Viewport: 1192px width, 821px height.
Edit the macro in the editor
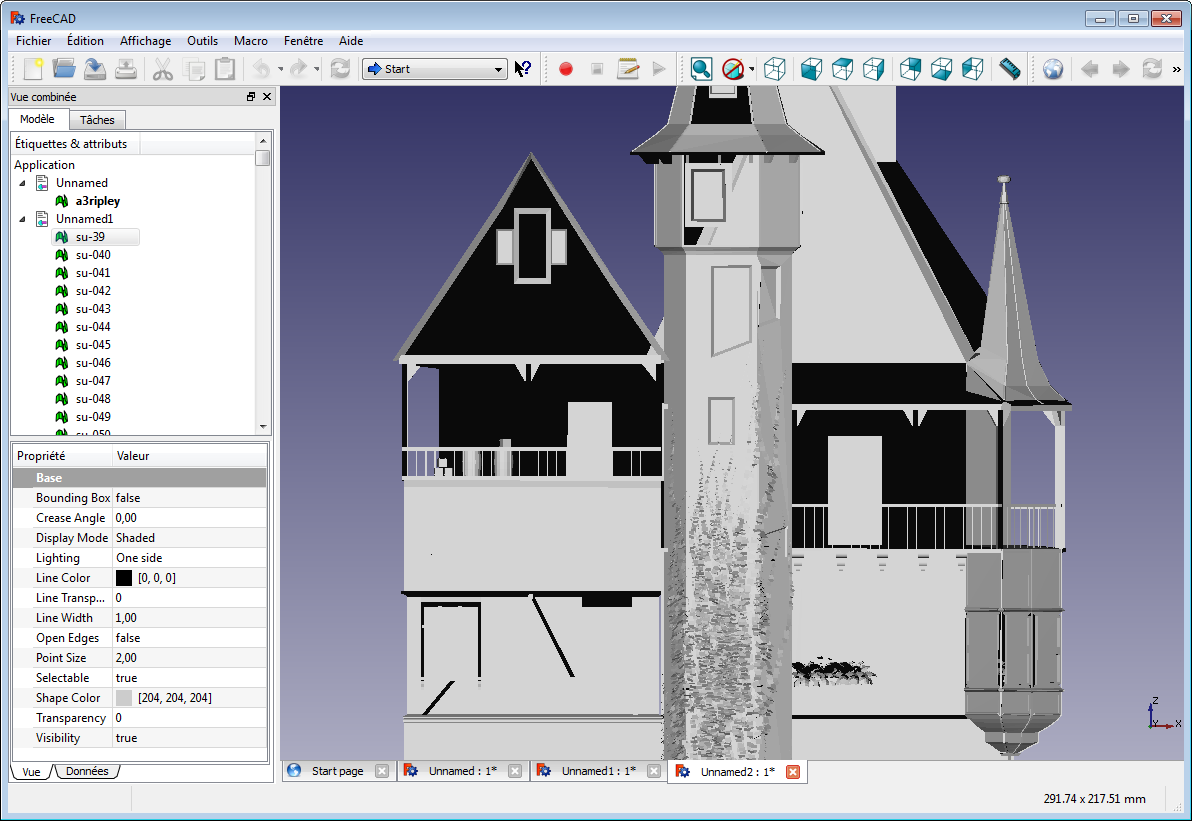pyautogui.click(x=628, y=69)
